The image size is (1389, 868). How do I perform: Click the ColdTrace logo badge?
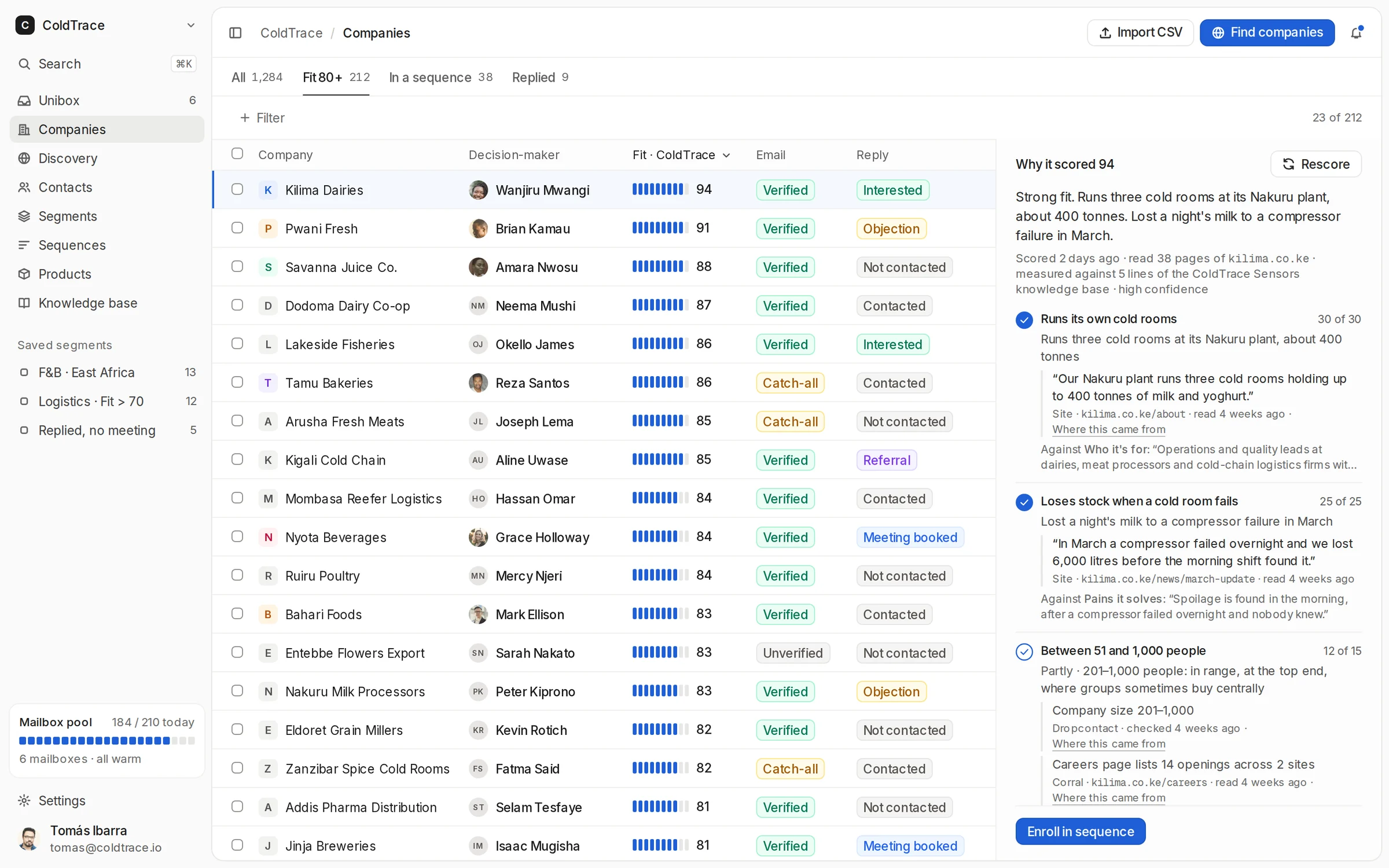pos(25,25)
